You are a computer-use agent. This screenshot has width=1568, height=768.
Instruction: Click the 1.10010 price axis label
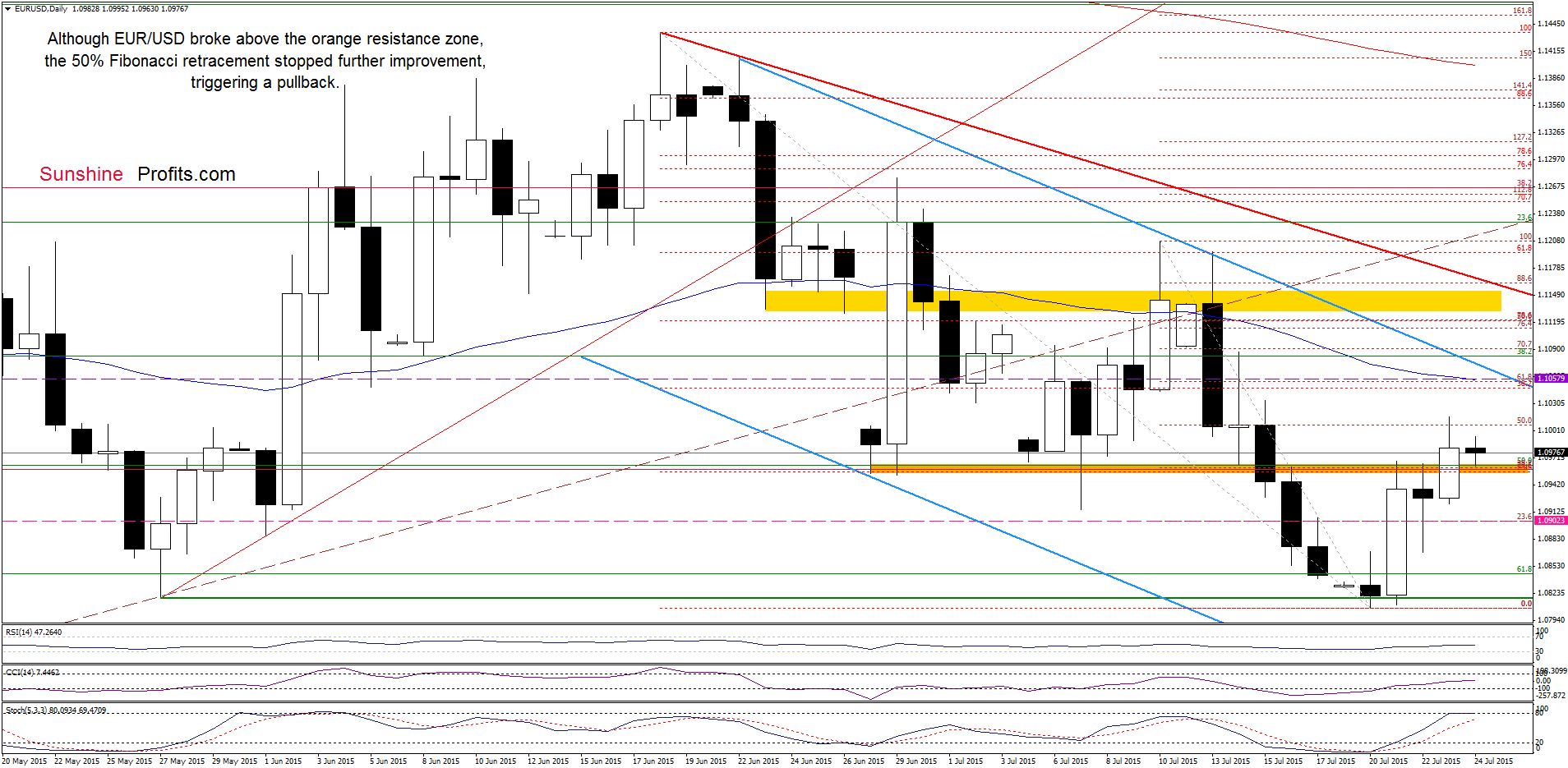tap(1551, 430)
